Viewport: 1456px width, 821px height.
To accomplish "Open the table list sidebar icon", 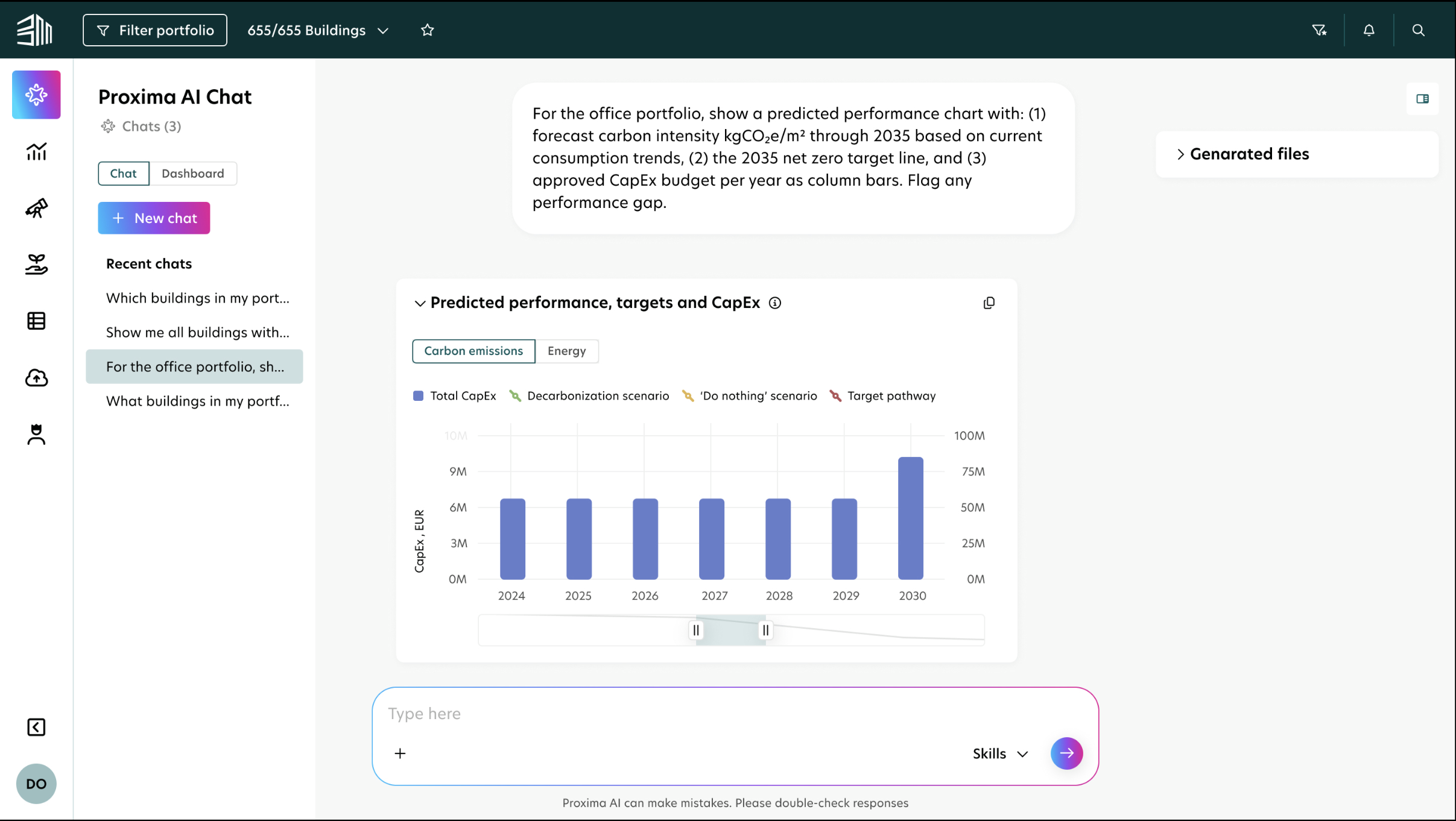I will pyautogui.click(x=36, y=321).
